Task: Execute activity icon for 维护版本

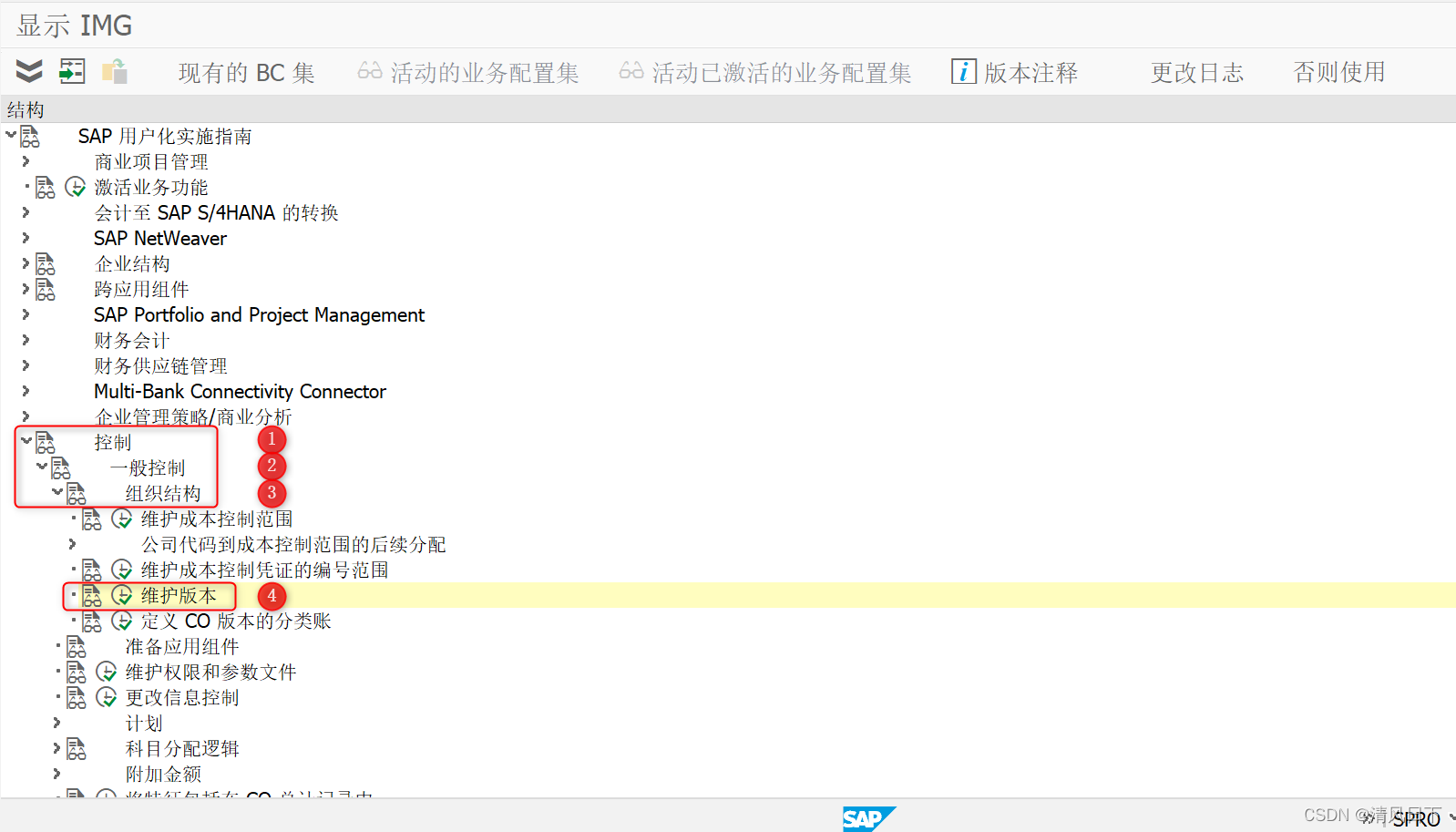Action: click(x=122, y=596)
